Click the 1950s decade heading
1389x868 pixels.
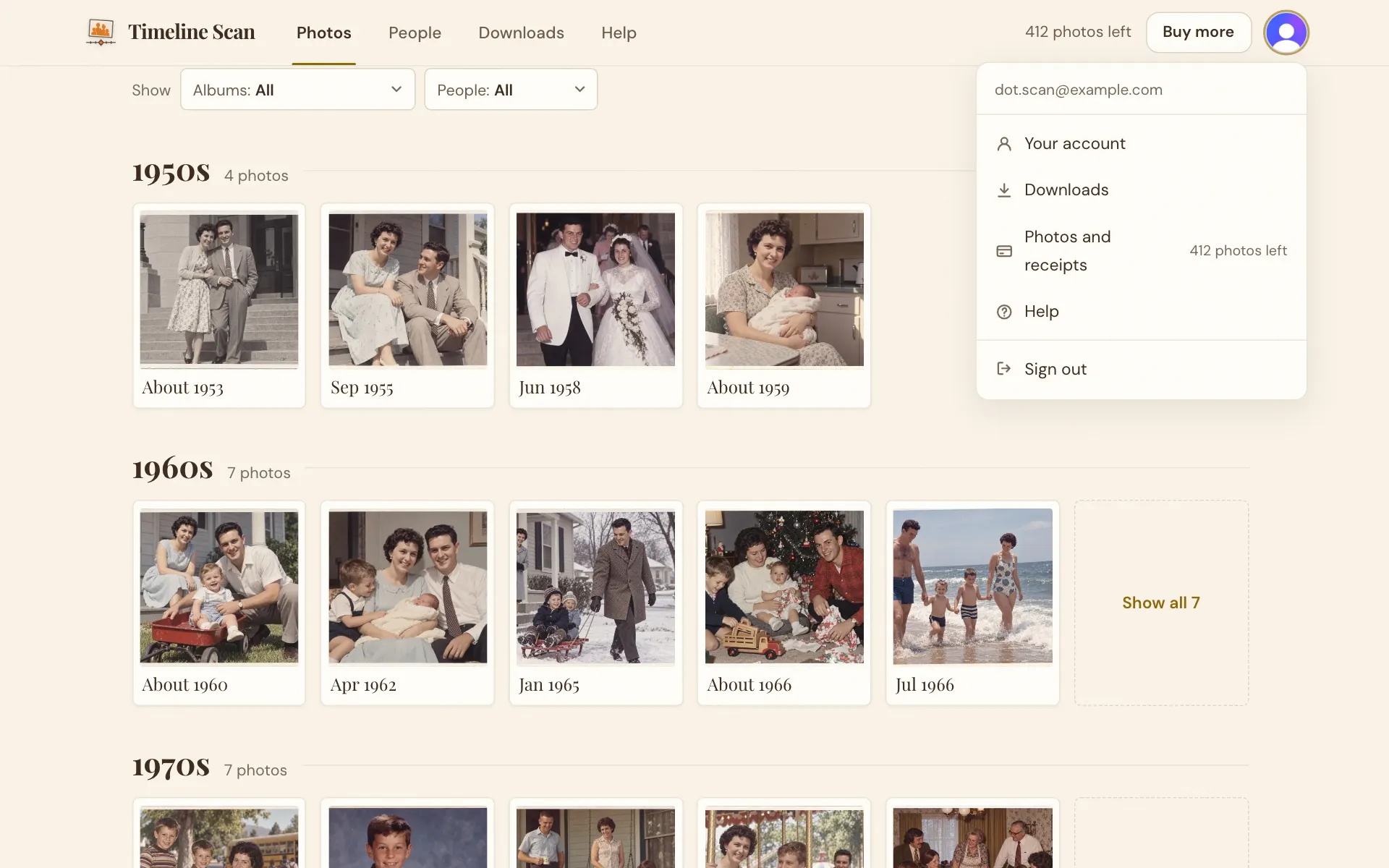pyautogui.click(x=171, y=173)
